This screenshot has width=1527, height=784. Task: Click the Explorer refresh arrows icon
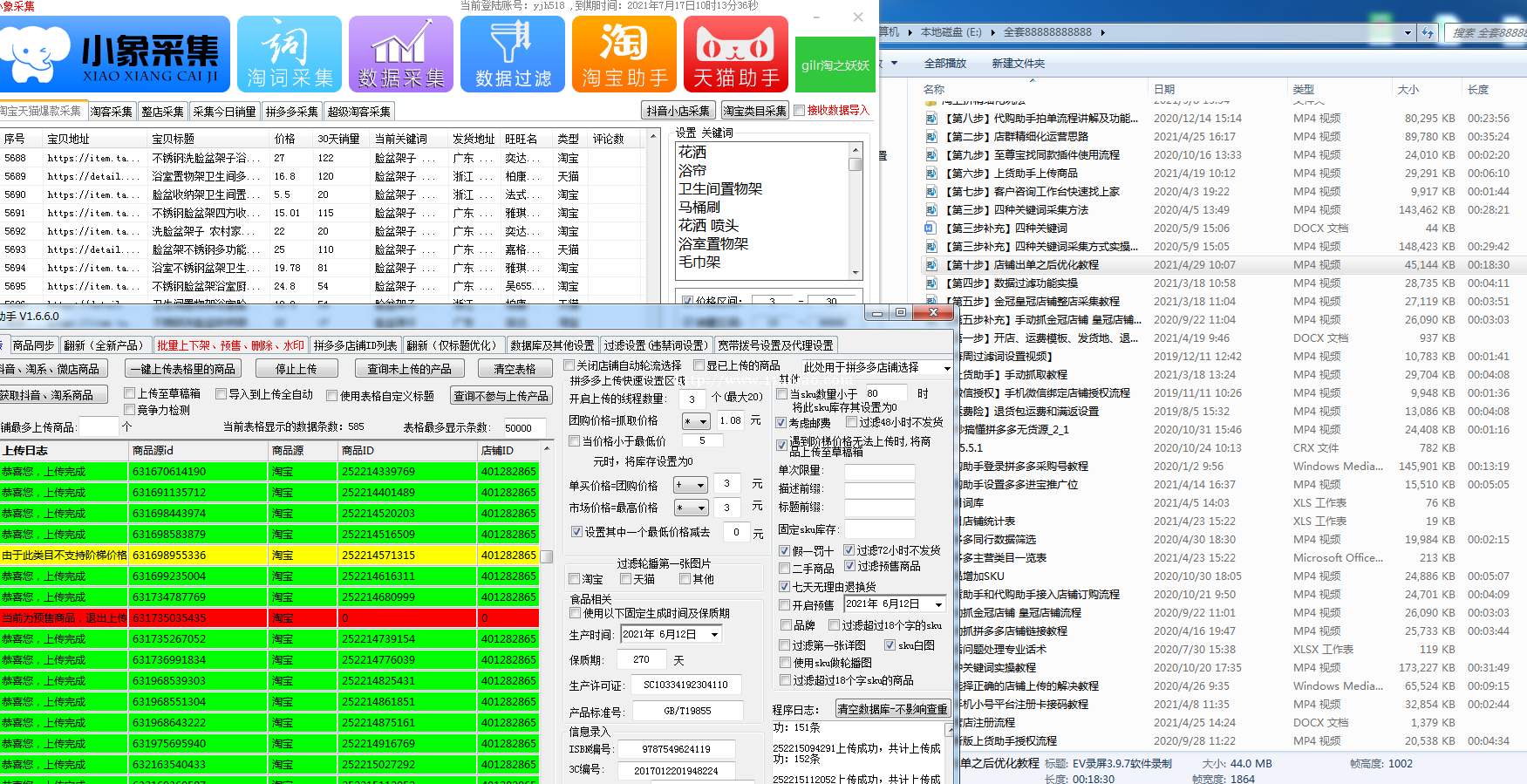click(x=1428, y=32)
